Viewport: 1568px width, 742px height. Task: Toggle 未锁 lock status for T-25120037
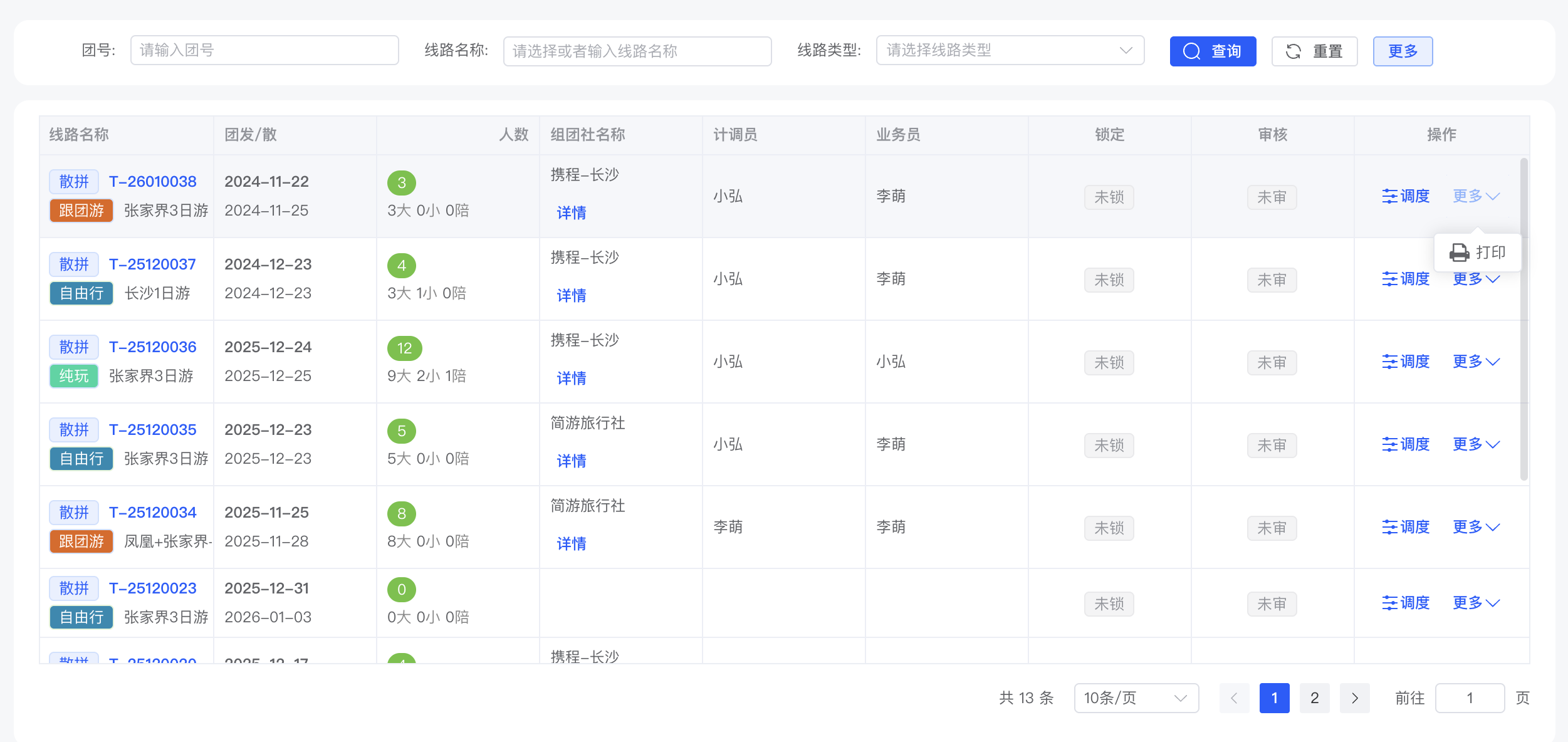point(1109,280)
